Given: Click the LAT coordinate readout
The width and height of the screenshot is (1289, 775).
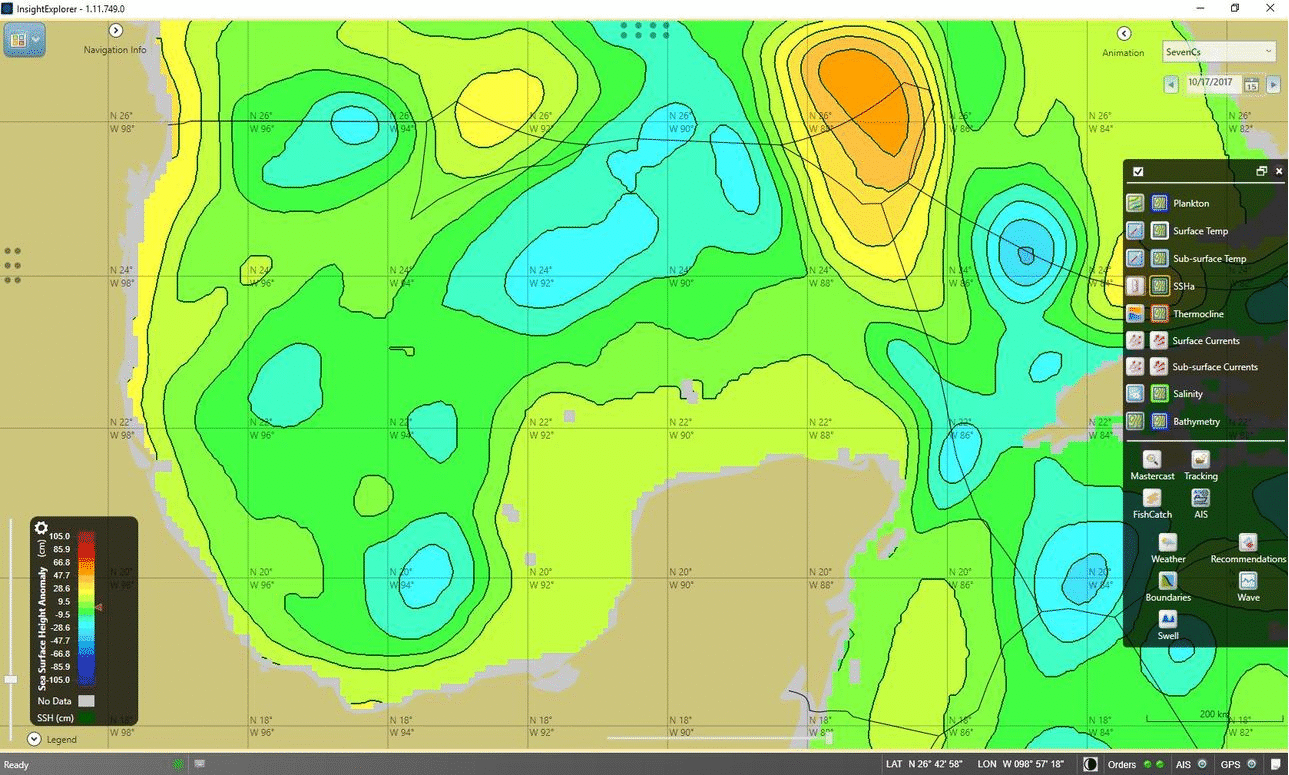Looking at the screenshot, I should pyautogui.click(x=925, y=765).
